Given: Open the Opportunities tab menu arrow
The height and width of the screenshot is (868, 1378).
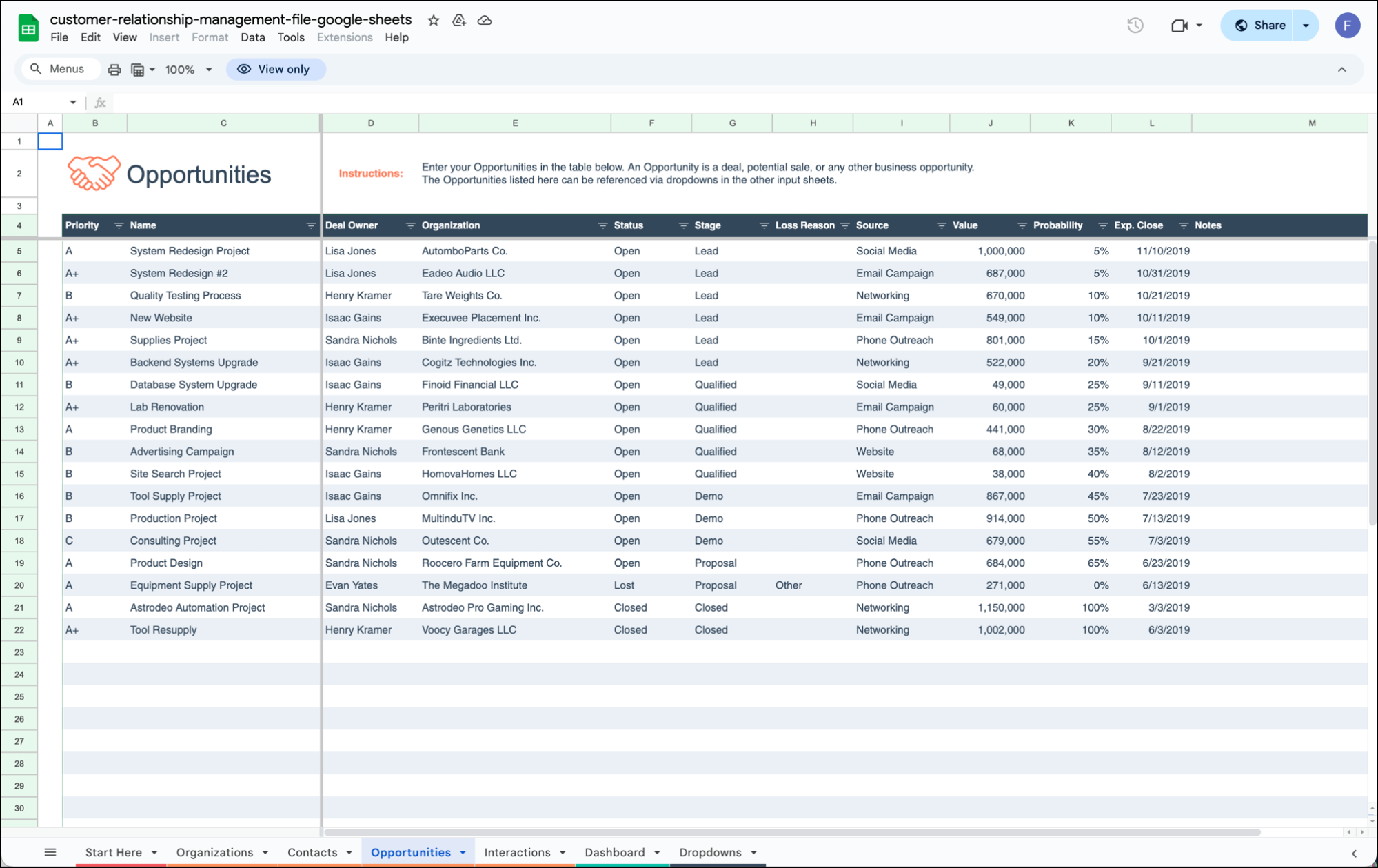Looking at the screenshot, I should (463, 853).
